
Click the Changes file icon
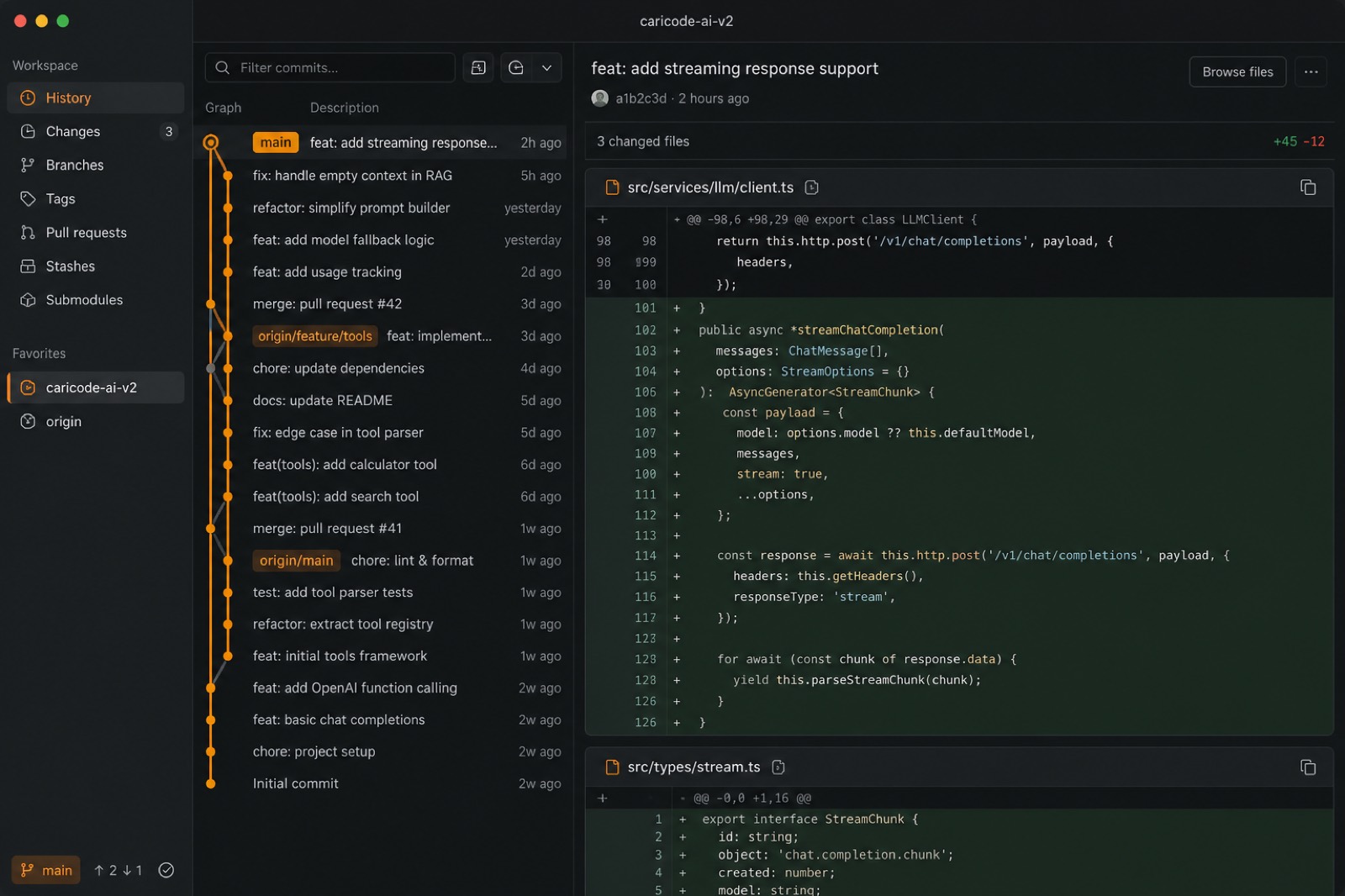pyautogui.click(x=28, y=131)
